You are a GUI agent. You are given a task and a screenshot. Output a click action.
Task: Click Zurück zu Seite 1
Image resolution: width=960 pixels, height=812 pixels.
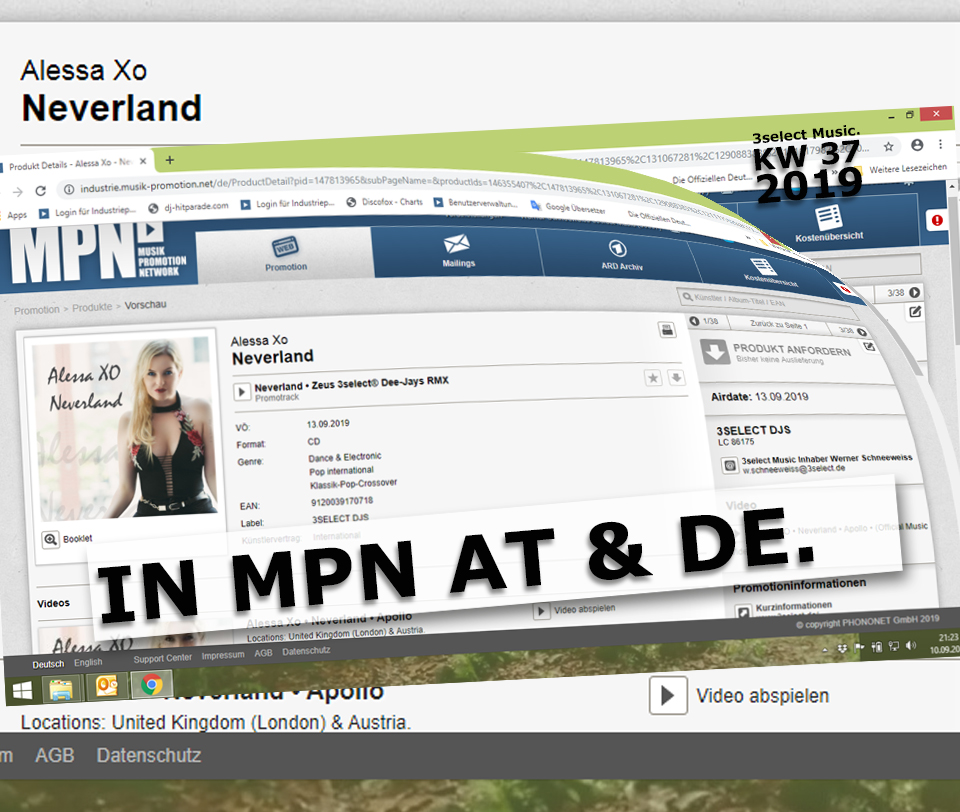click(779, 324)
